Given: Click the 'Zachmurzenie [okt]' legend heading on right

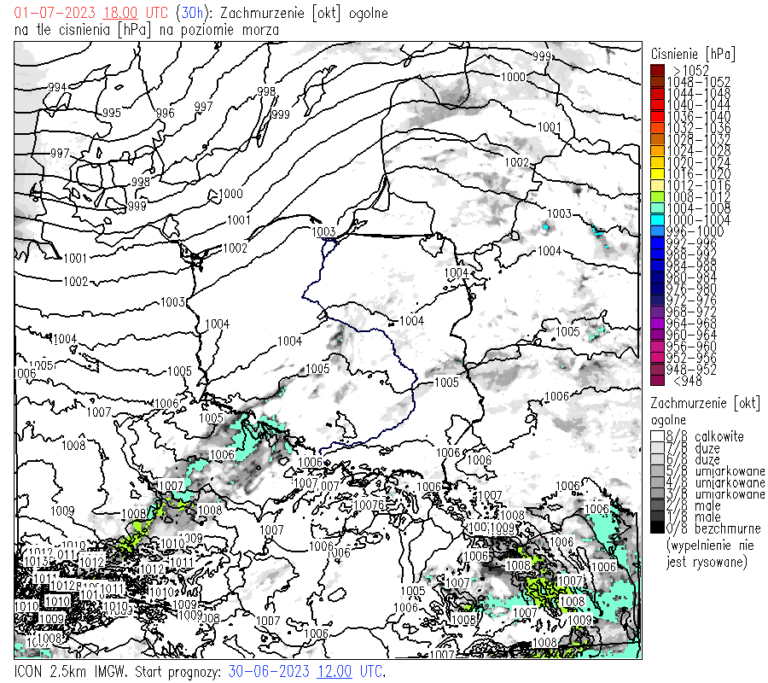Looking at the screenshot, I should click(x=705, y=403).
